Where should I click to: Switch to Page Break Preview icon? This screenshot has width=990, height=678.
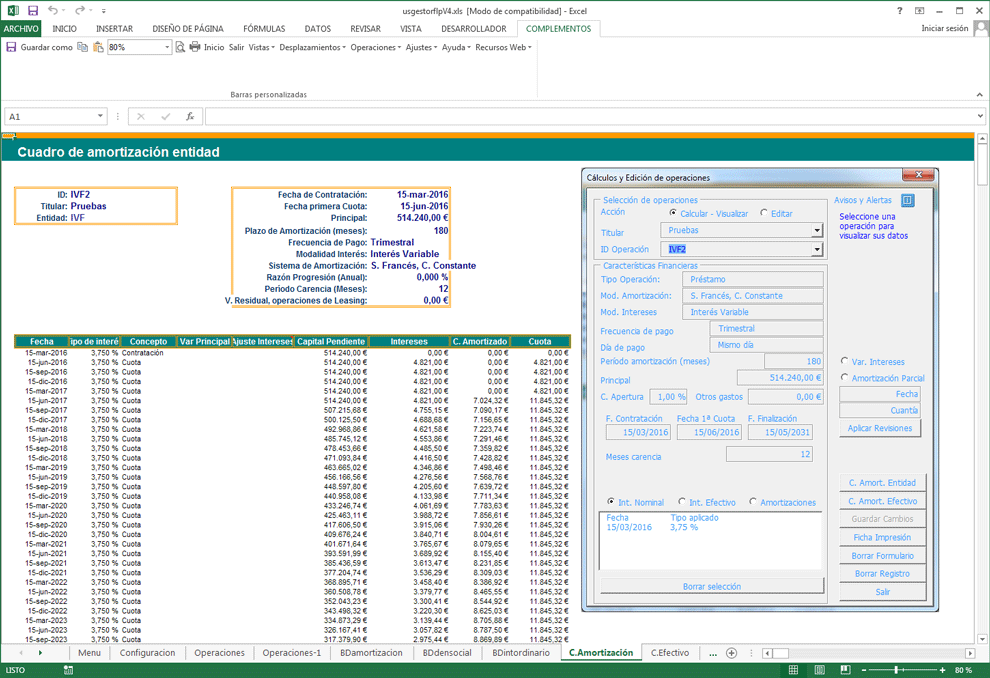coord(845,670)
